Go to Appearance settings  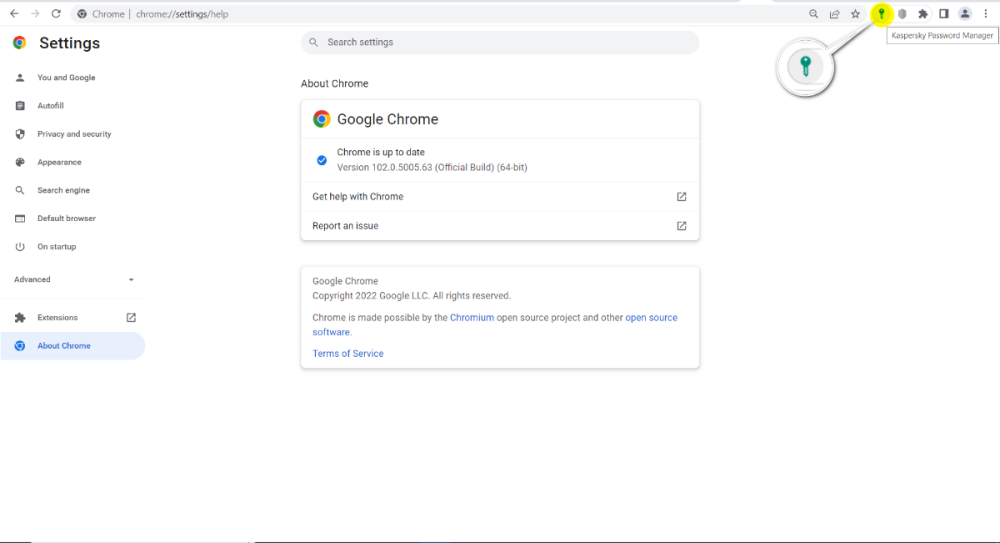pyautogui.click(x=59, y=162)
